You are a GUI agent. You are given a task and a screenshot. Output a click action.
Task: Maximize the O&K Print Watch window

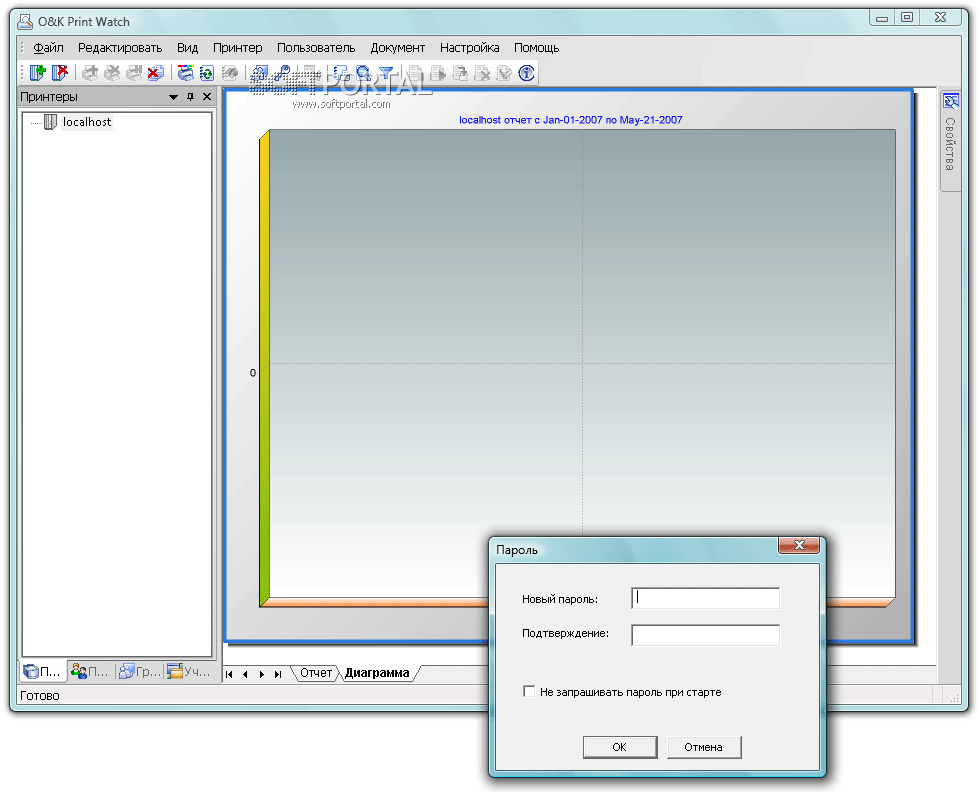[908, 18]
